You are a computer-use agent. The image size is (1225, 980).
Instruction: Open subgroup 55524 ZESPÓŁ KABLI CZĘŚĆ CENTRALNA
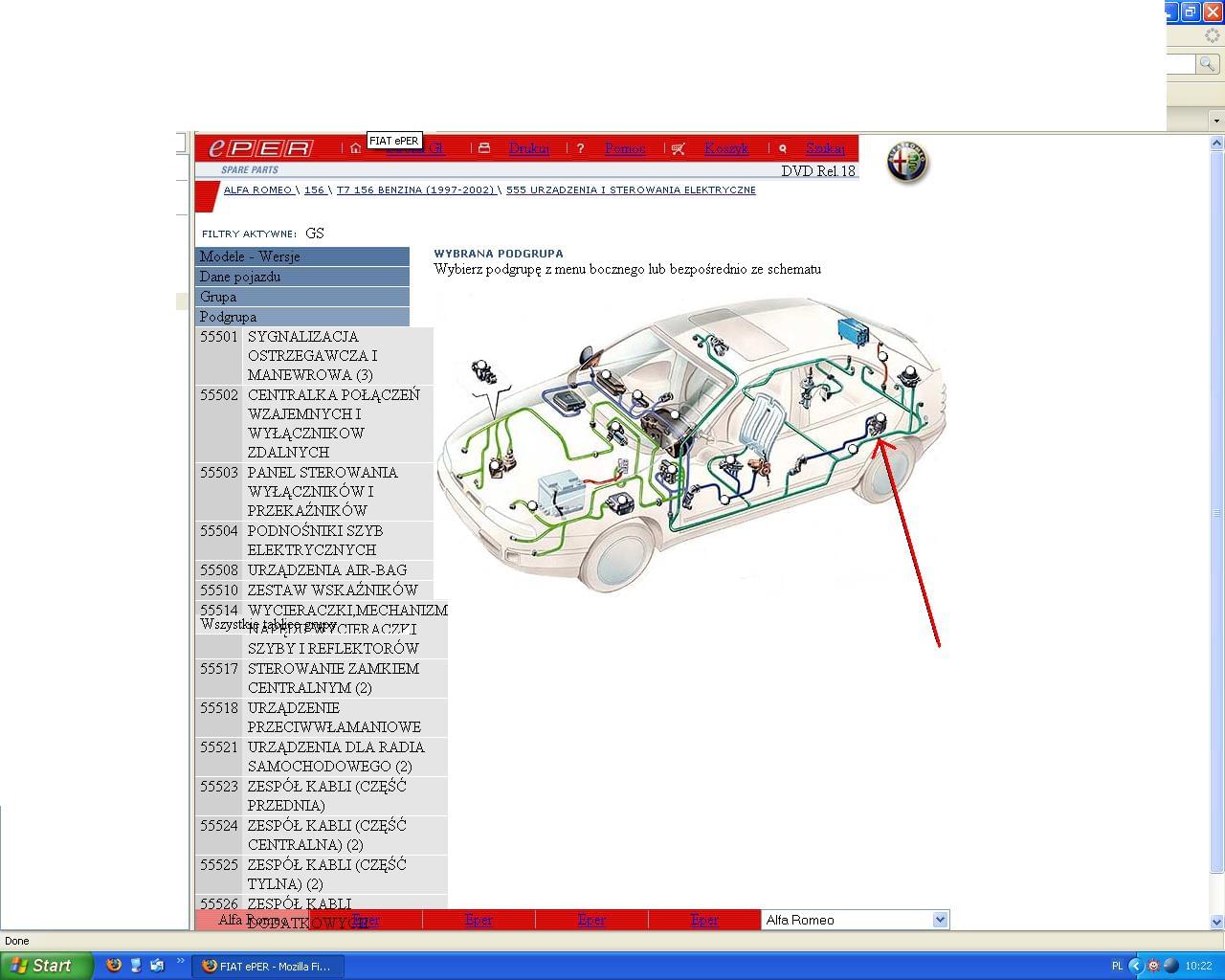tap(322, 835)
